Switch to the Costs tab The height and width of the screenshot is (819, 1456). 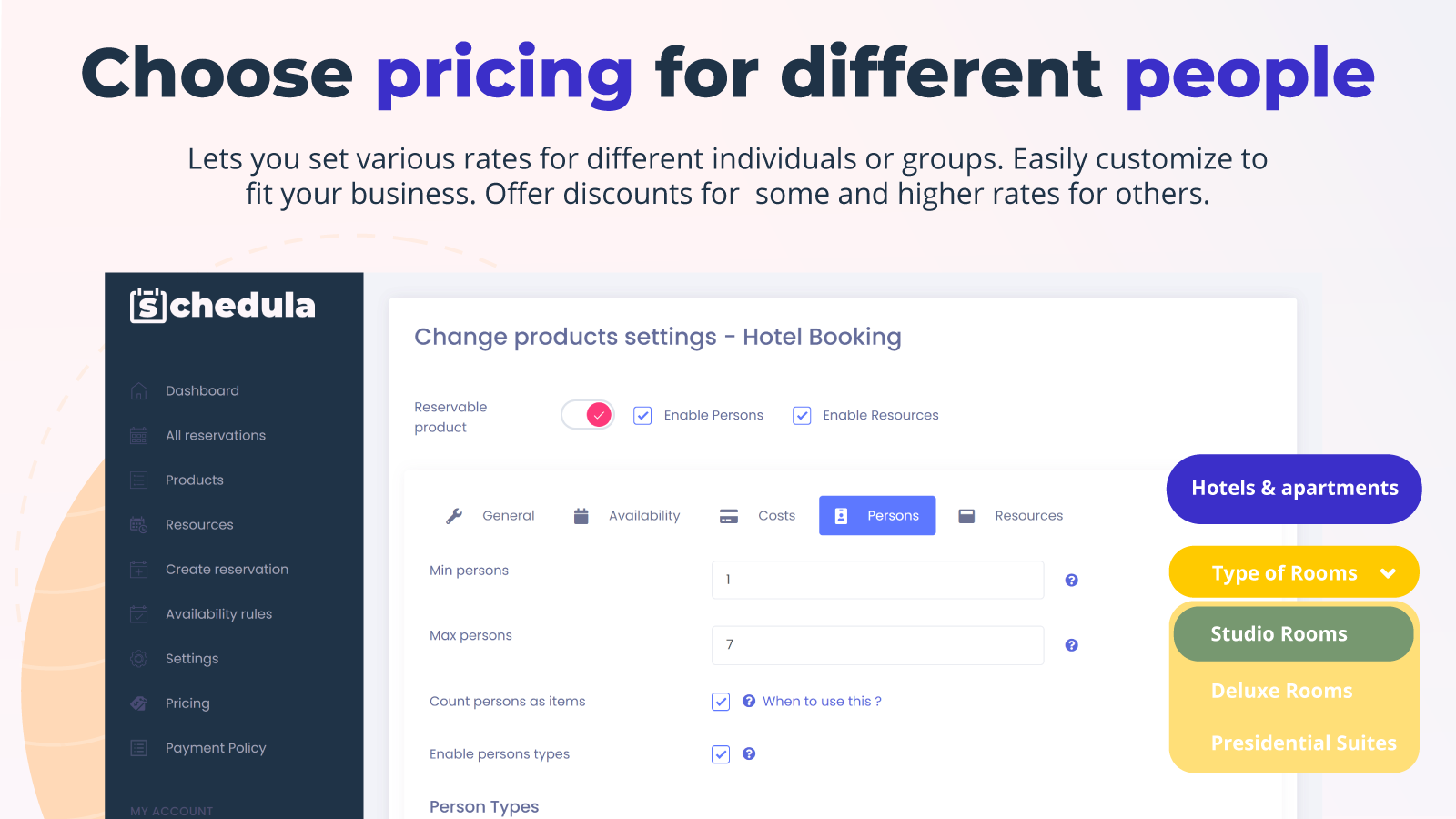click(775, 515)
